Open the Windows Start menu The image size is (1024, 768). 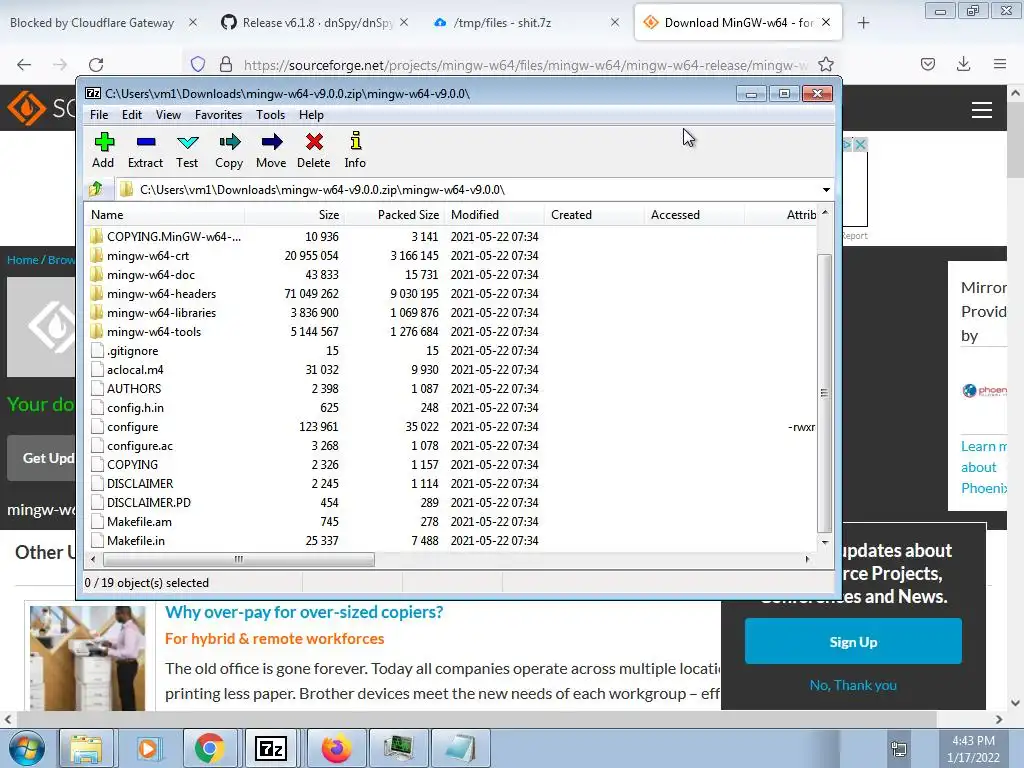coord(27,748)
